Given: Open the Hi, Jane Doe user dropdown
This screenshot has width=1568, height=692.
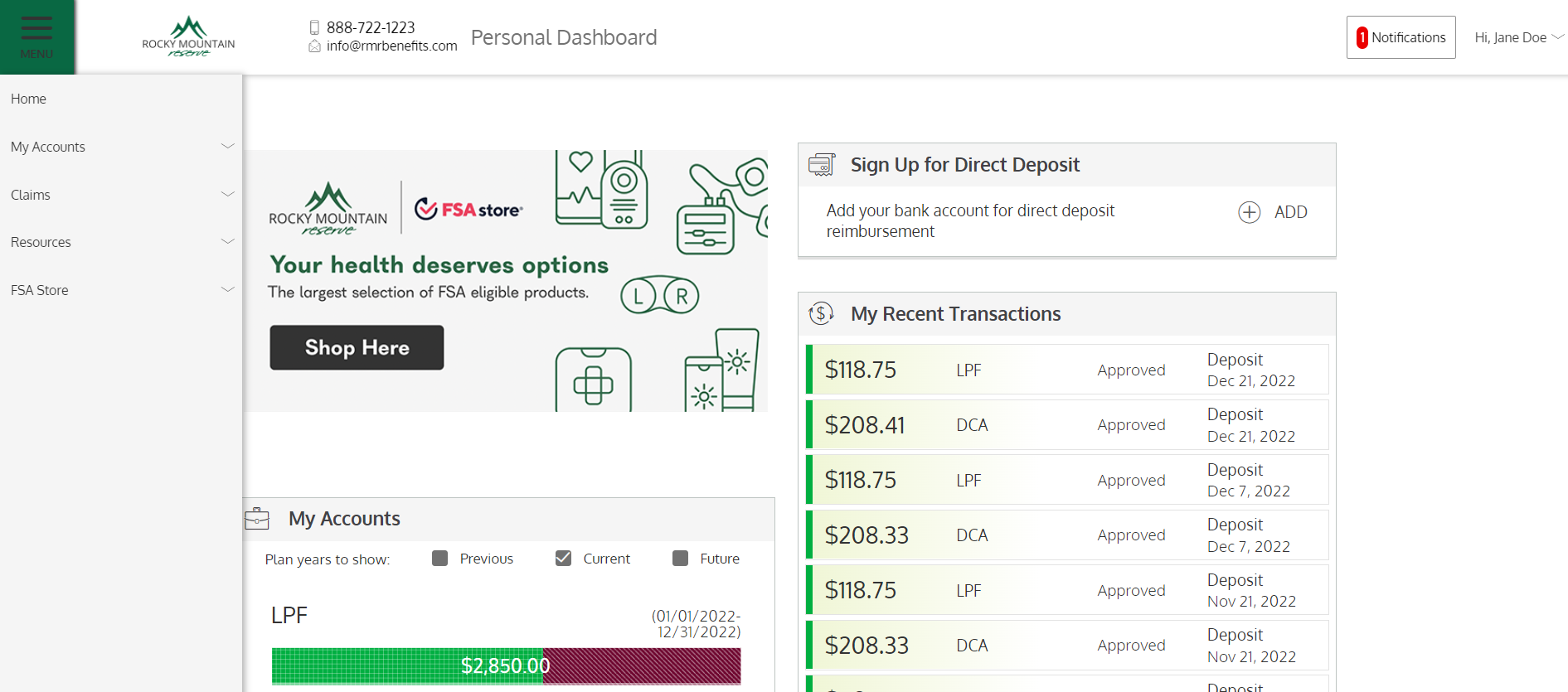Looking at the screenshot, I should coord(1518,37).
